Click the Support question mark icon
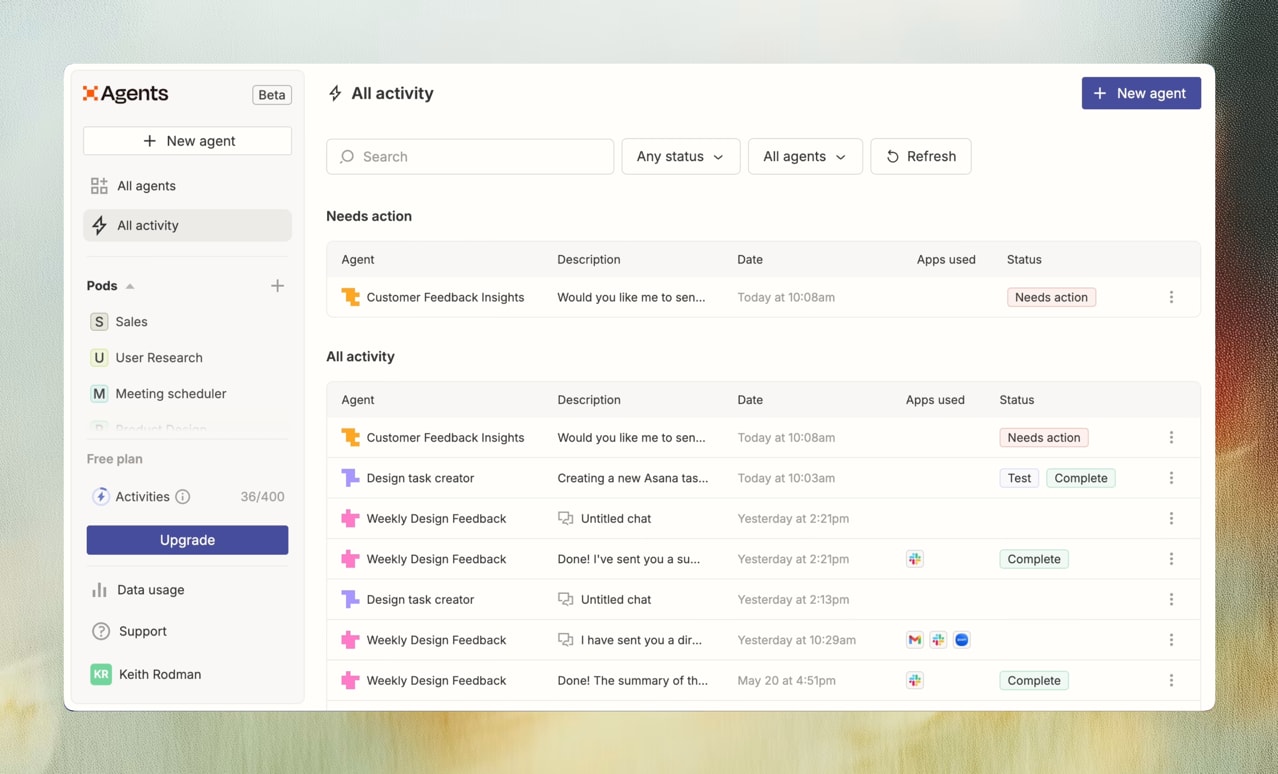This screenshot has width=1278, height=774. point(99,631)
